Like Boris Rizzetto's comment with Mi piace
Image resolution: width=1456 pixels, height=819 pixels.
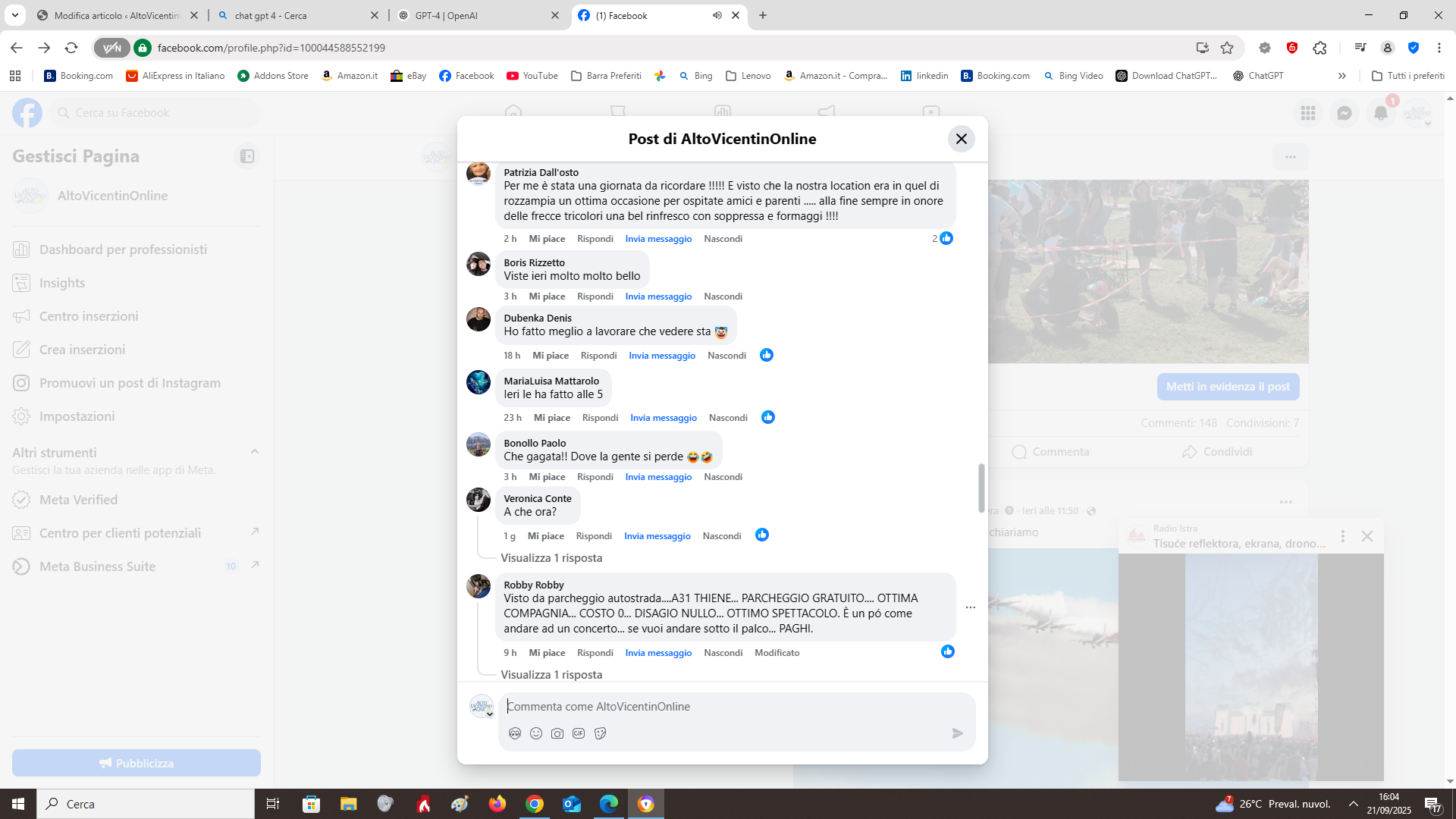coord(547,297)
